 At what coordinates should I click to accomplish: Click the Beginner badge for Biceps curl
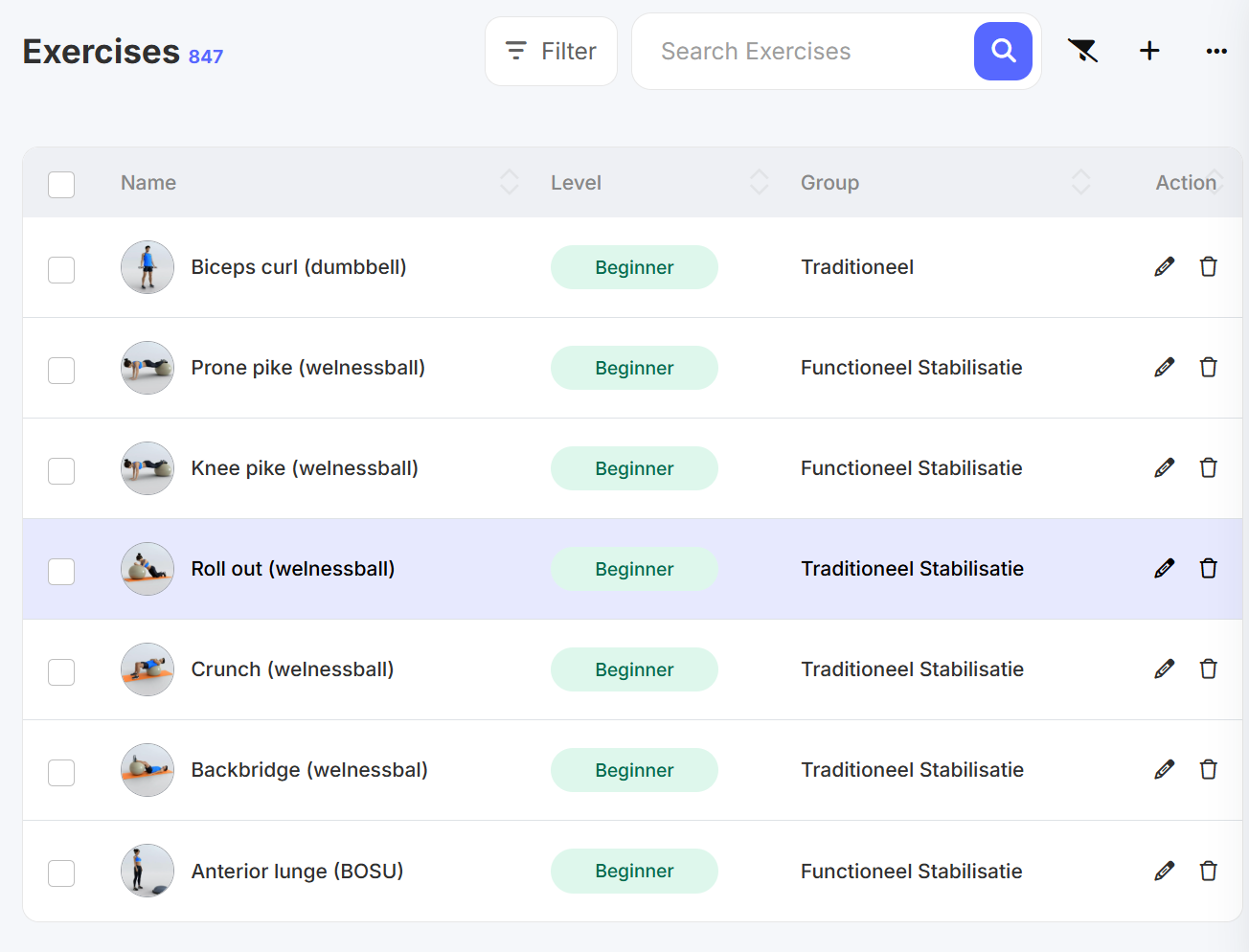coord(634,267)
